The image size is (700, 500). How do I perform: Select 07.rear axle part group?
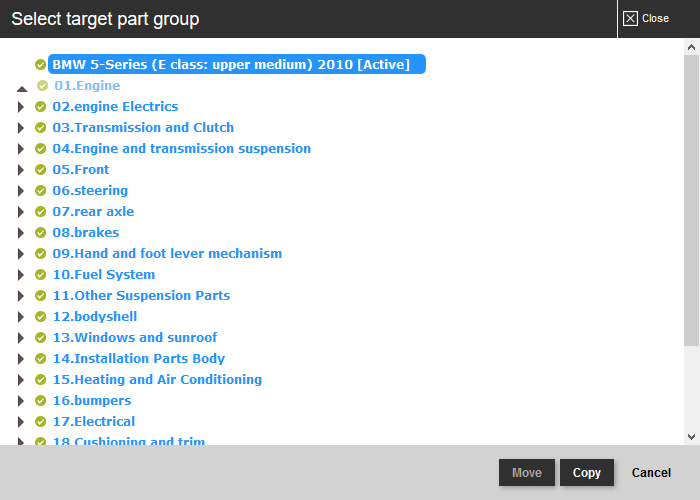click(93, 211)
